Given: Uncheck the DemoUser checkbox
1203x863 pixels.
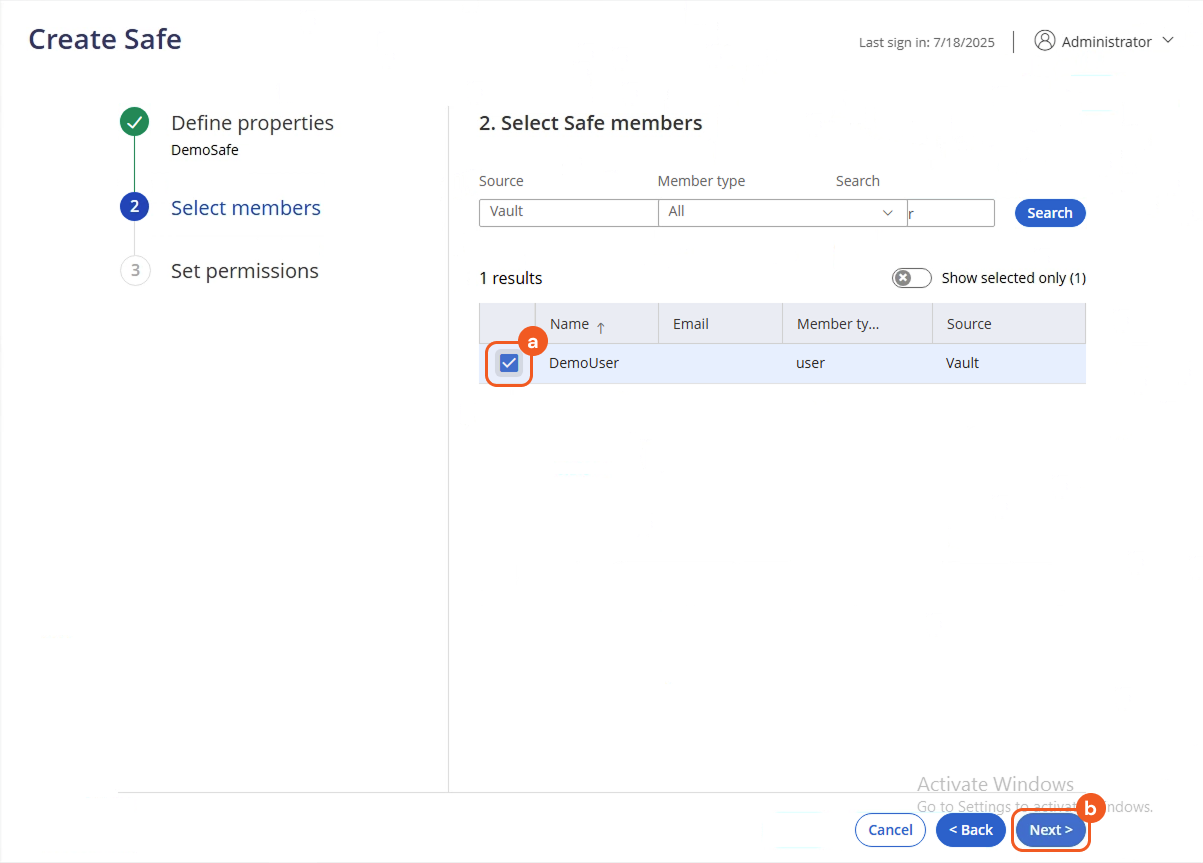Looking at the screenshot, I should (x=509, y=363).
